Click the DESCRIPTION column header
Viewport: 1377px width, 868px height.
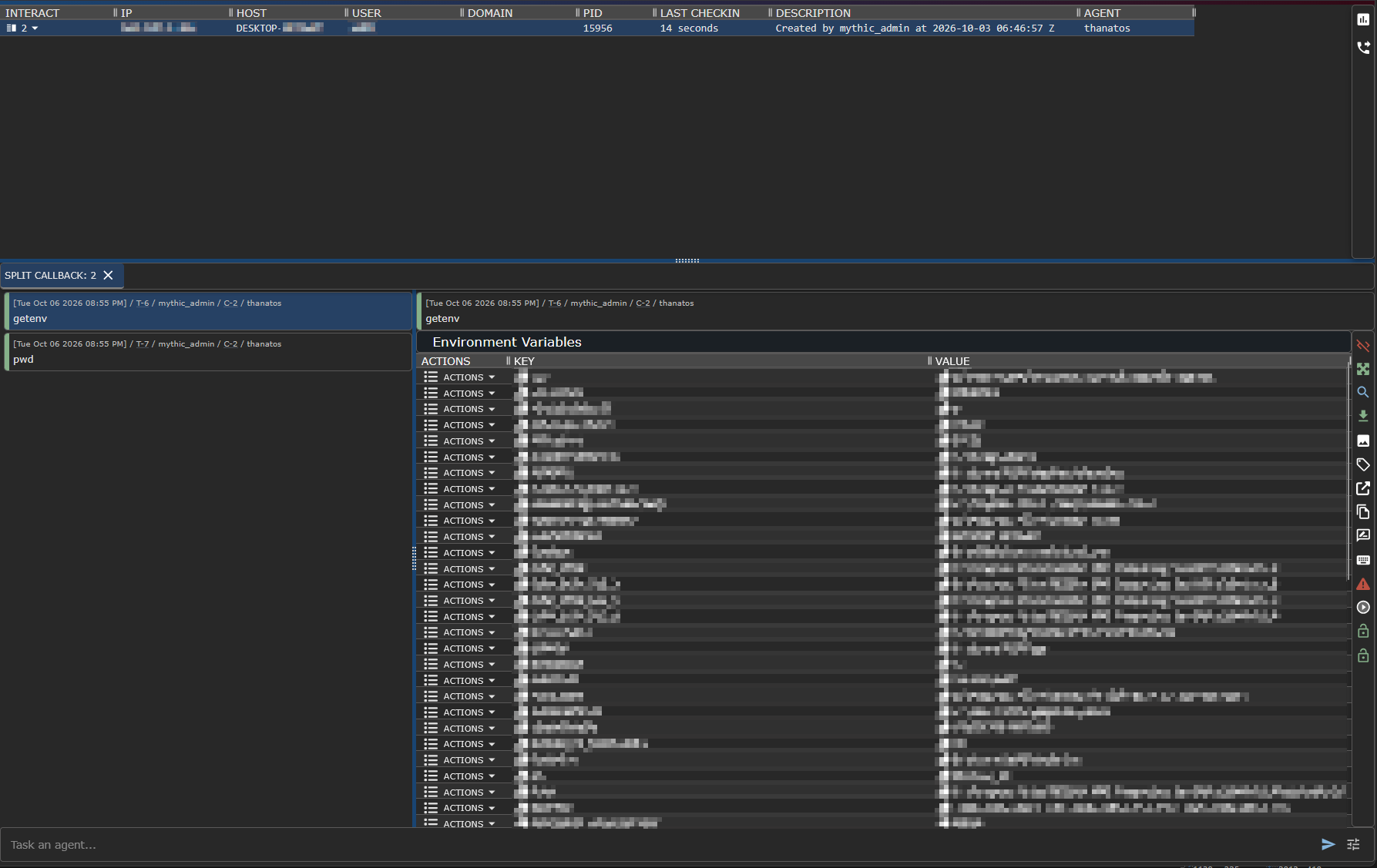(x=813, y=13)
